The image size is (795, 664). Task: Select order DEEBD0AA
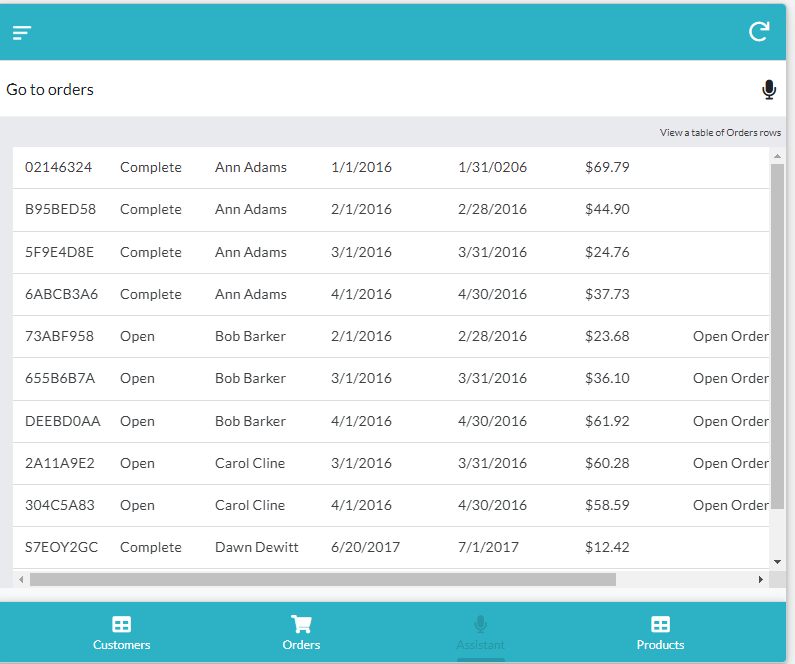click(x=63, y=421)
